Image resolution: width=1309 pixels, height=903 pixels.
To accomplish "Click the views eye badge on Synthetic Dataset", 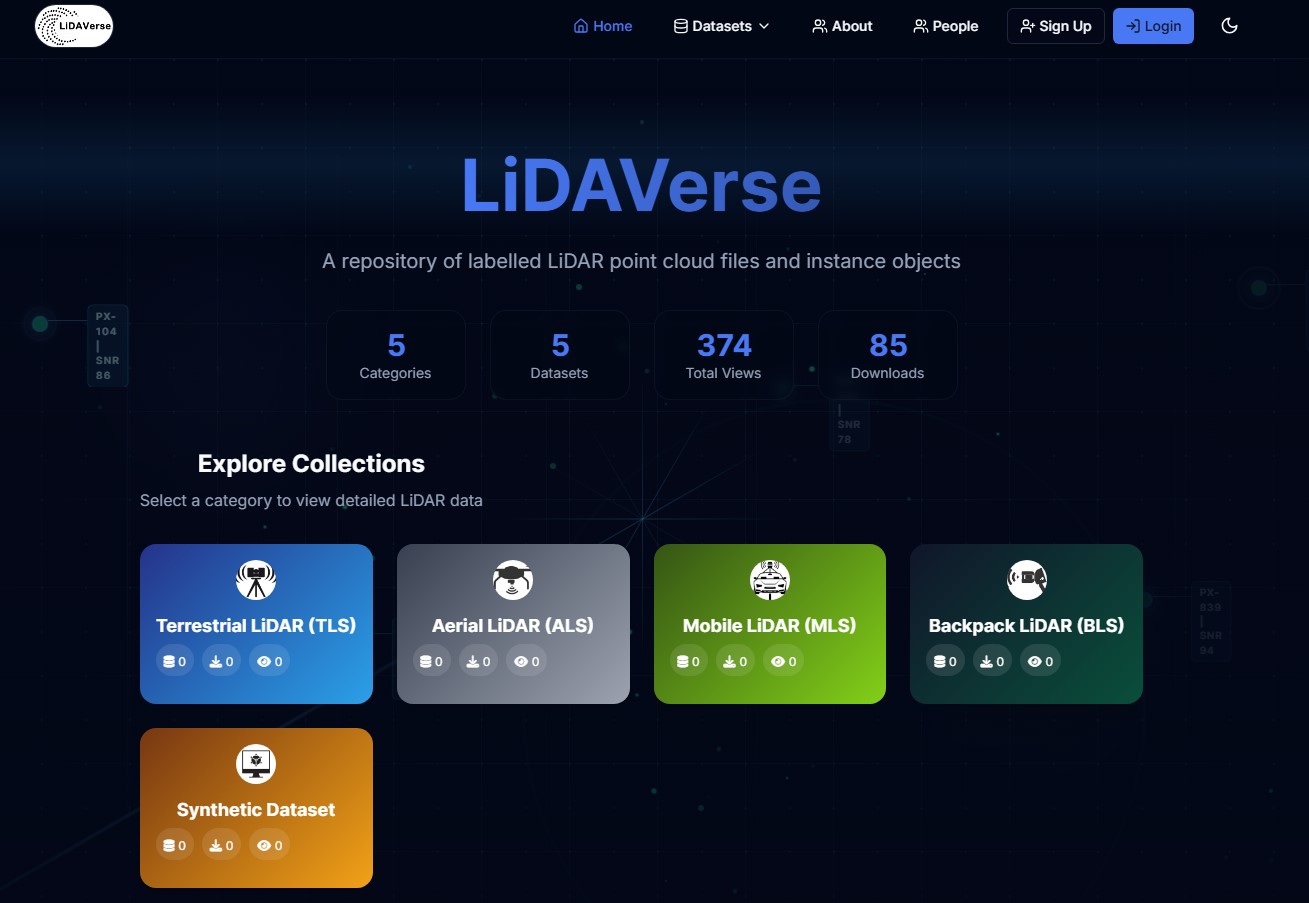I will pos(270,845).
